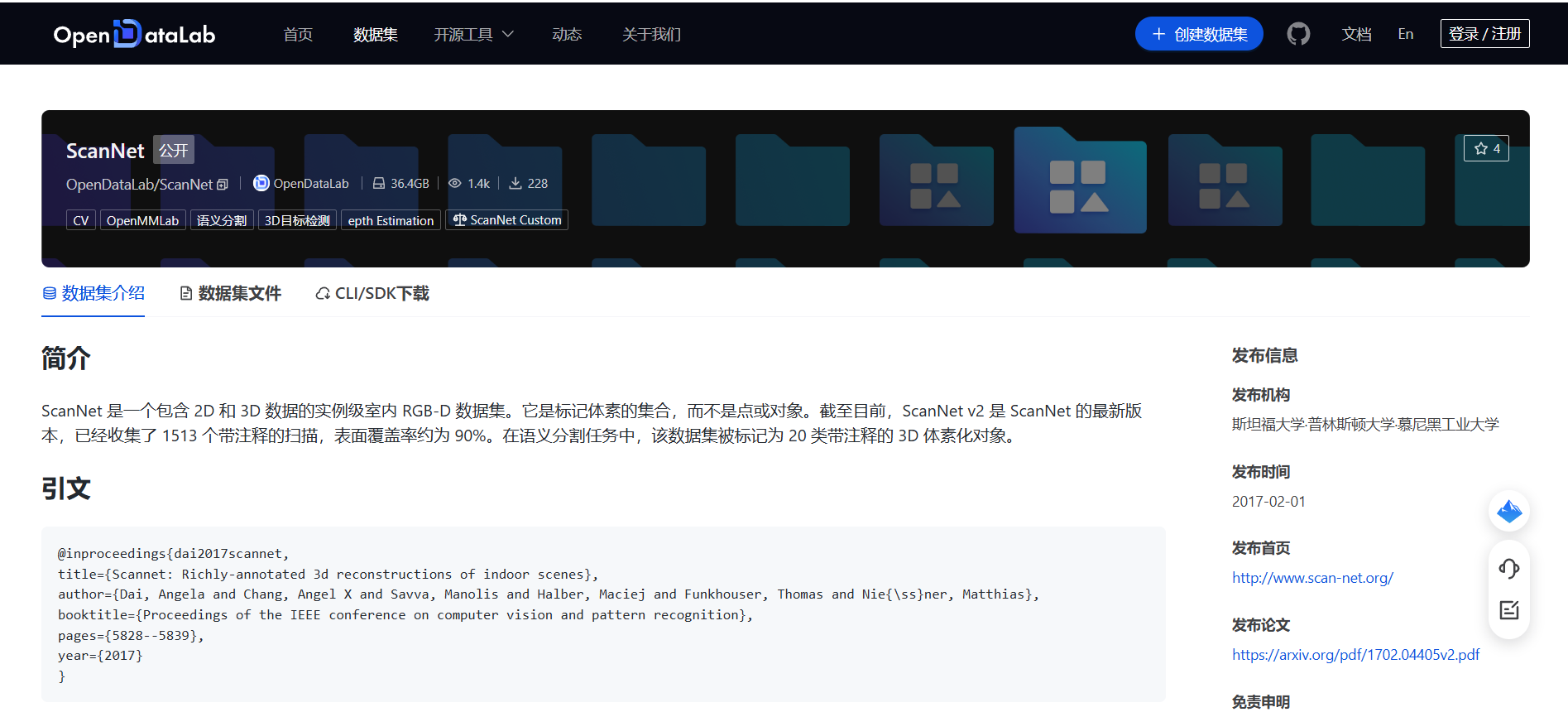
Task: Click the 斯坦福大学·普林斯顿大学·慕尼黑工业大学 publisher text
Action: point(1365,425)
